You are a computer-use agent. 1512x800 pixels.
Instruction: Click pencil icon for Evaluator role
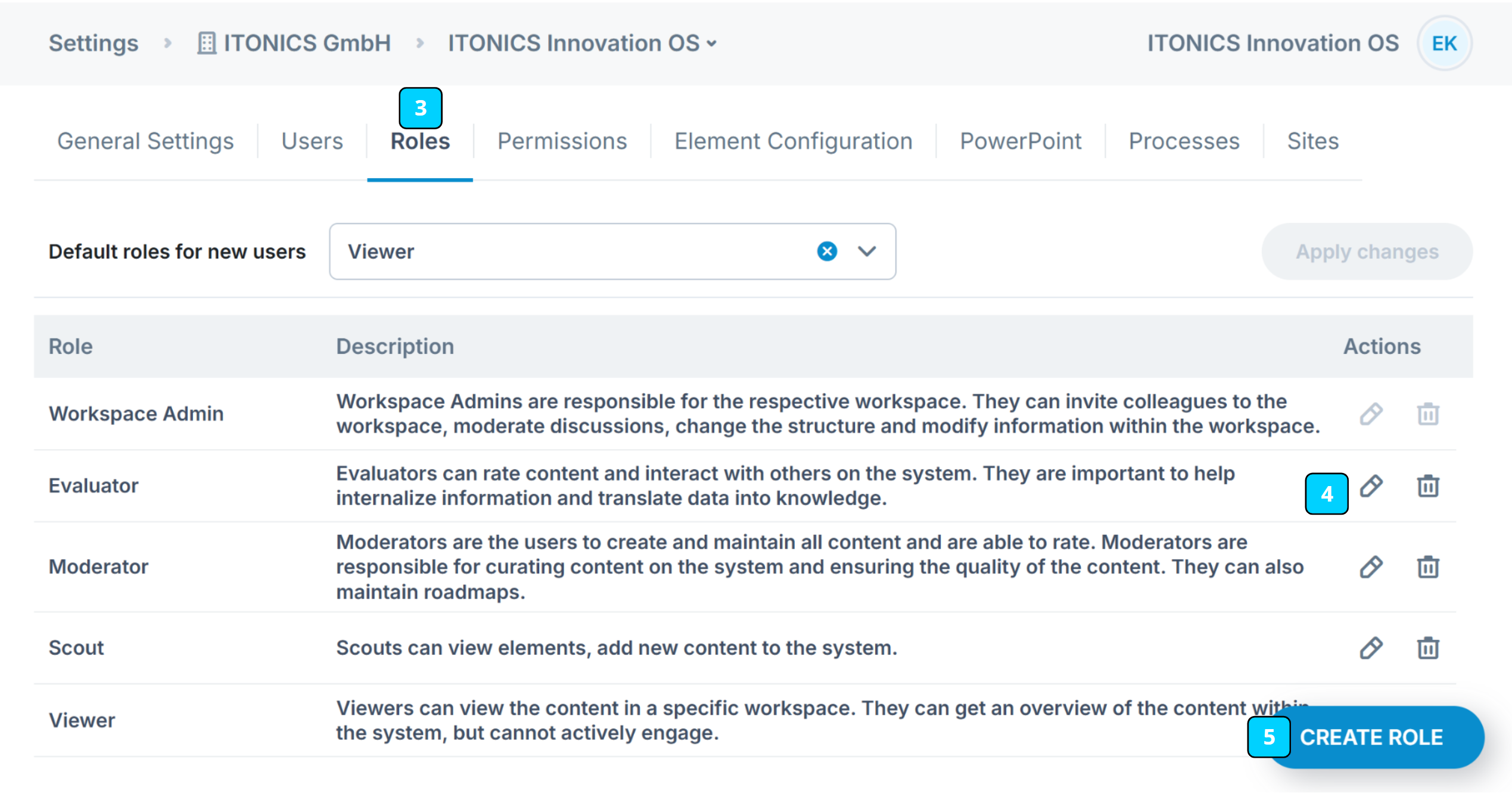click(1370, 486)
